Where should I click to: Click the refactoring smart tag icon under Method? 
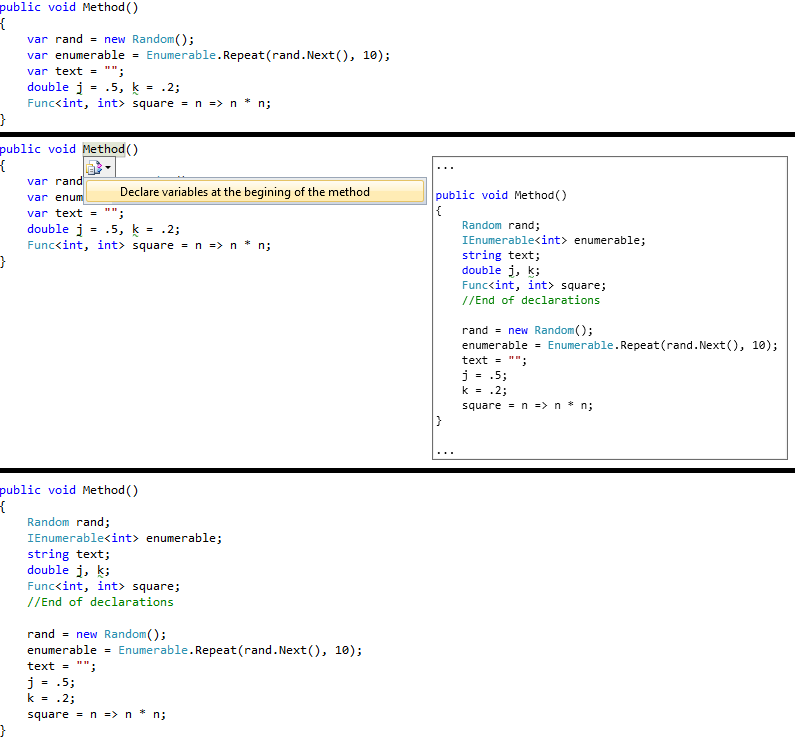[94, 168]
